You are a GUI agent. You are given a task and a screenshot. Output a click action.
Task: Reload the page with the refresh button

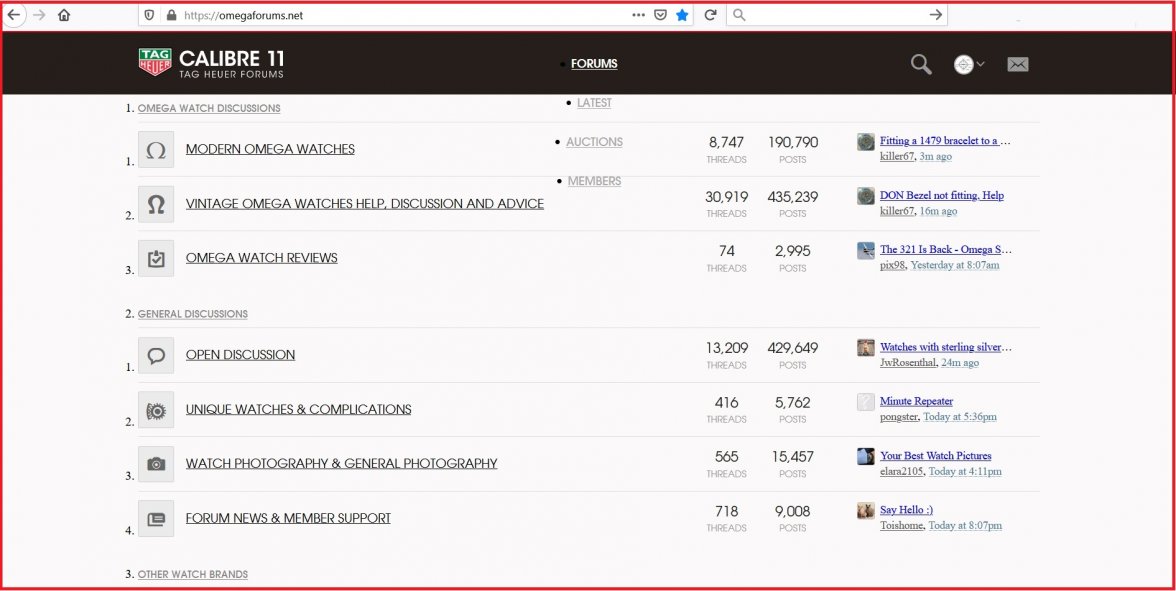(710, 15)
